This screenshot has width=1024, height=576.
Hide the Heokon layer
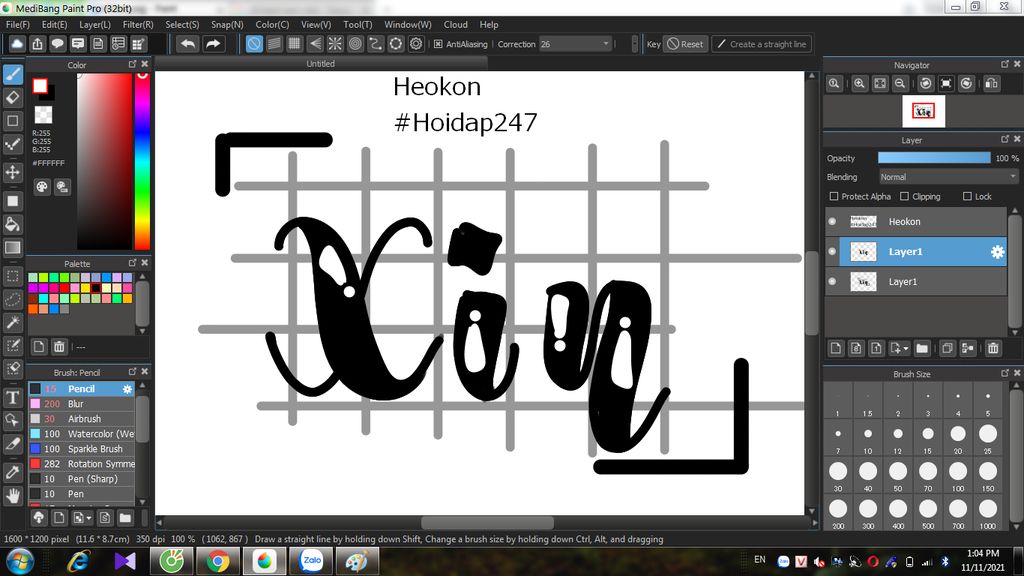(x=832, y=221)
